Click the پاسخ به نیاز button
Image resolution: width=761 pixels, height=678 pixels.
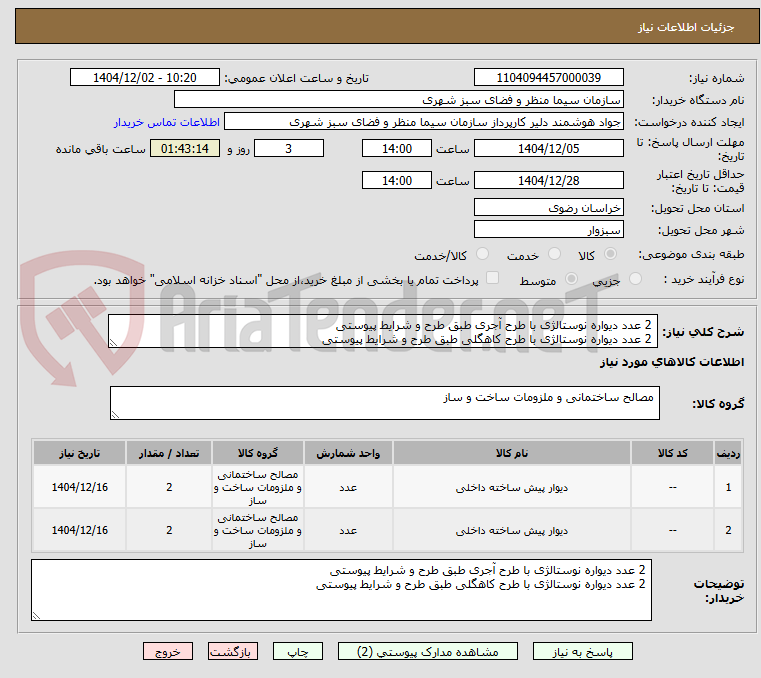[582, 651]
